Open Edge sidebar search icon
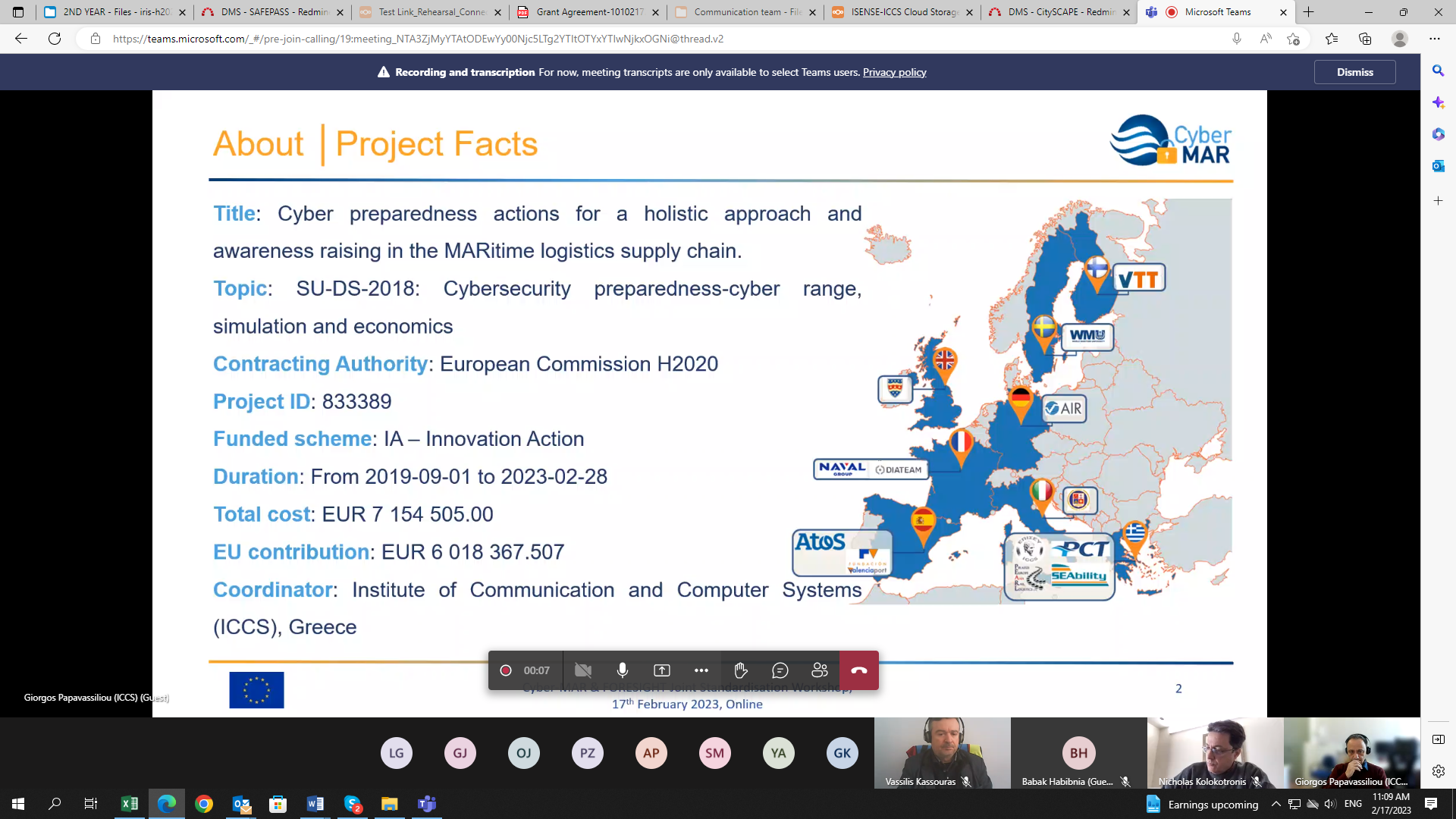The width and height of the screenshot is (1456, 819). [x=1438, y=71]
